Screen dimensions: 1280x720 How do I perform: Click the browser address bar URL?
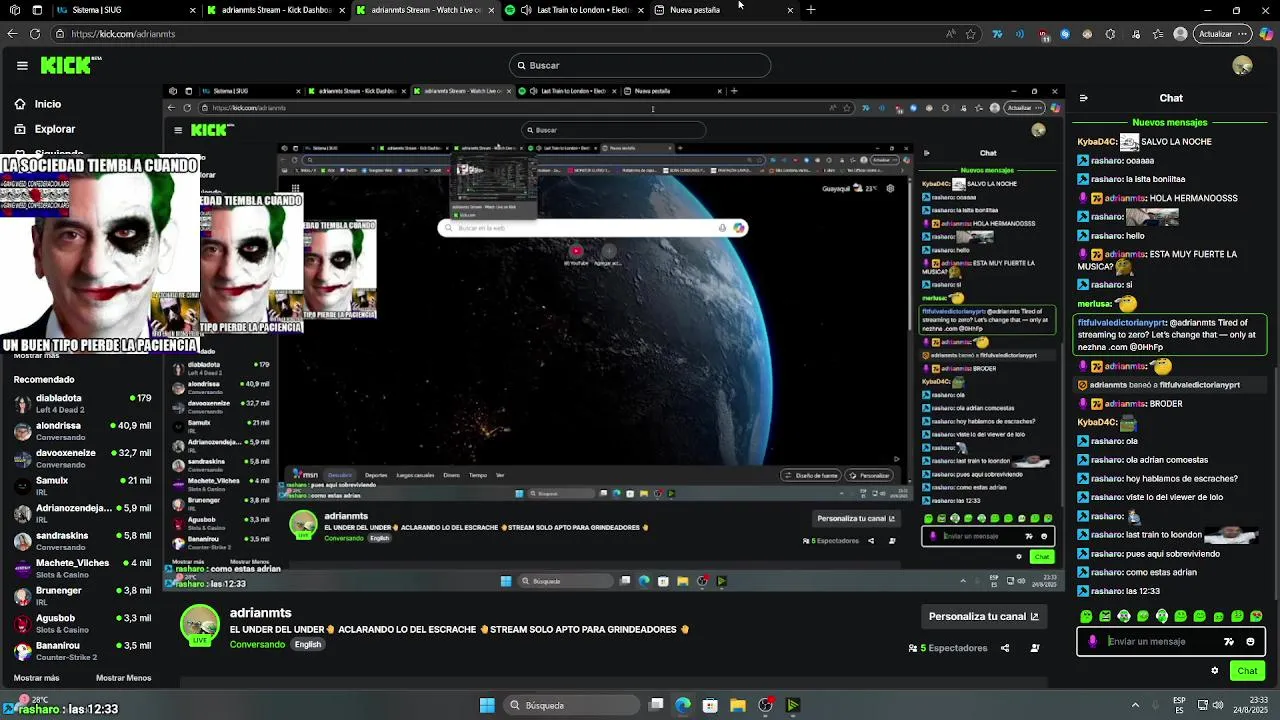[x=123, y=34]
